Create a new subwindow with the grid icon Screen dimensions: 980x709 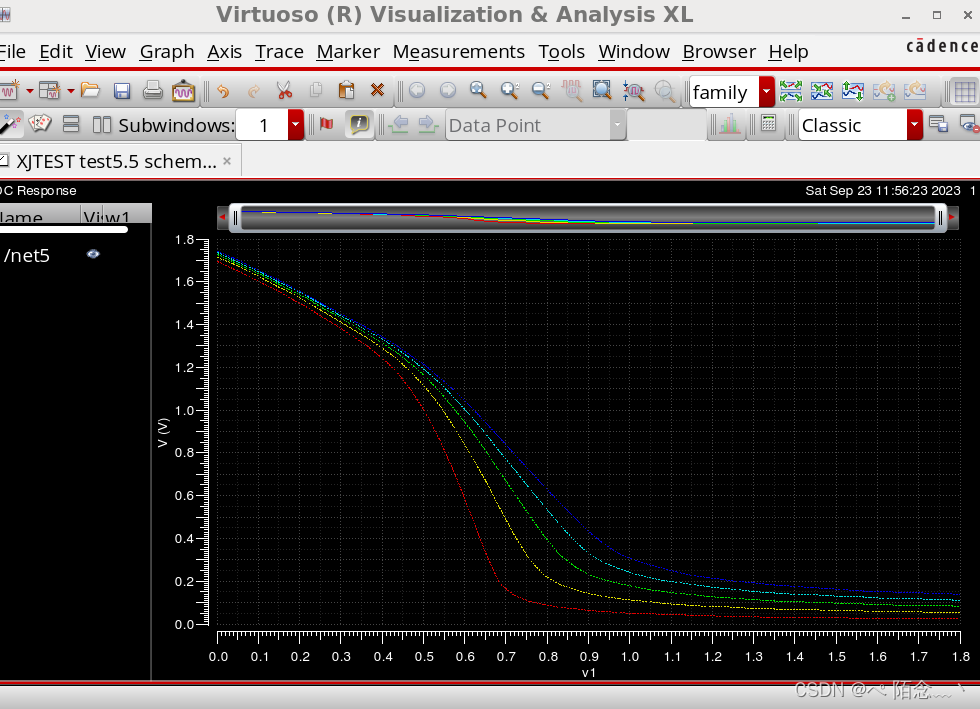49,91
